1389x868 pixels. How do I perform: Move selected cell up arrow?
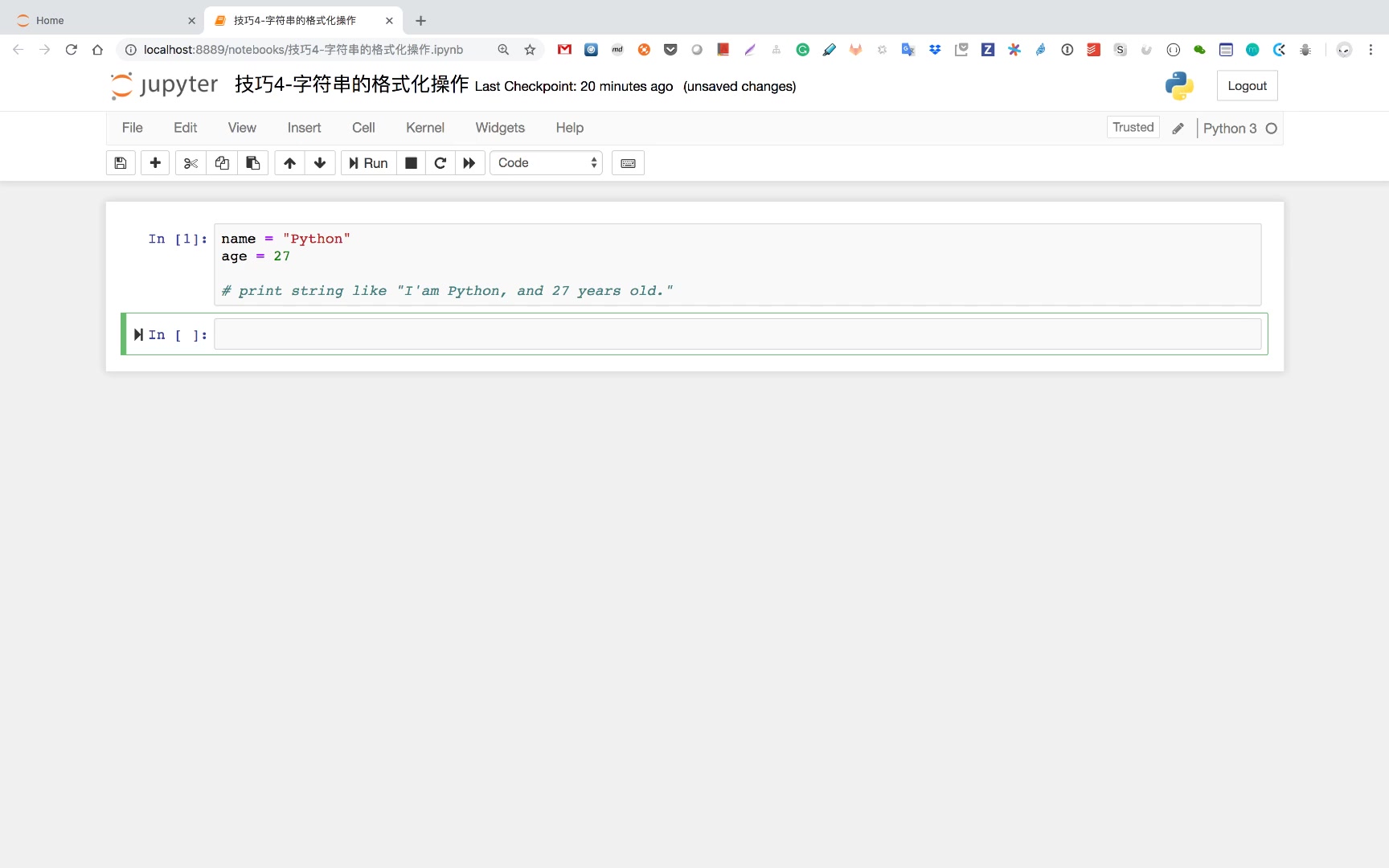(289, 163)
